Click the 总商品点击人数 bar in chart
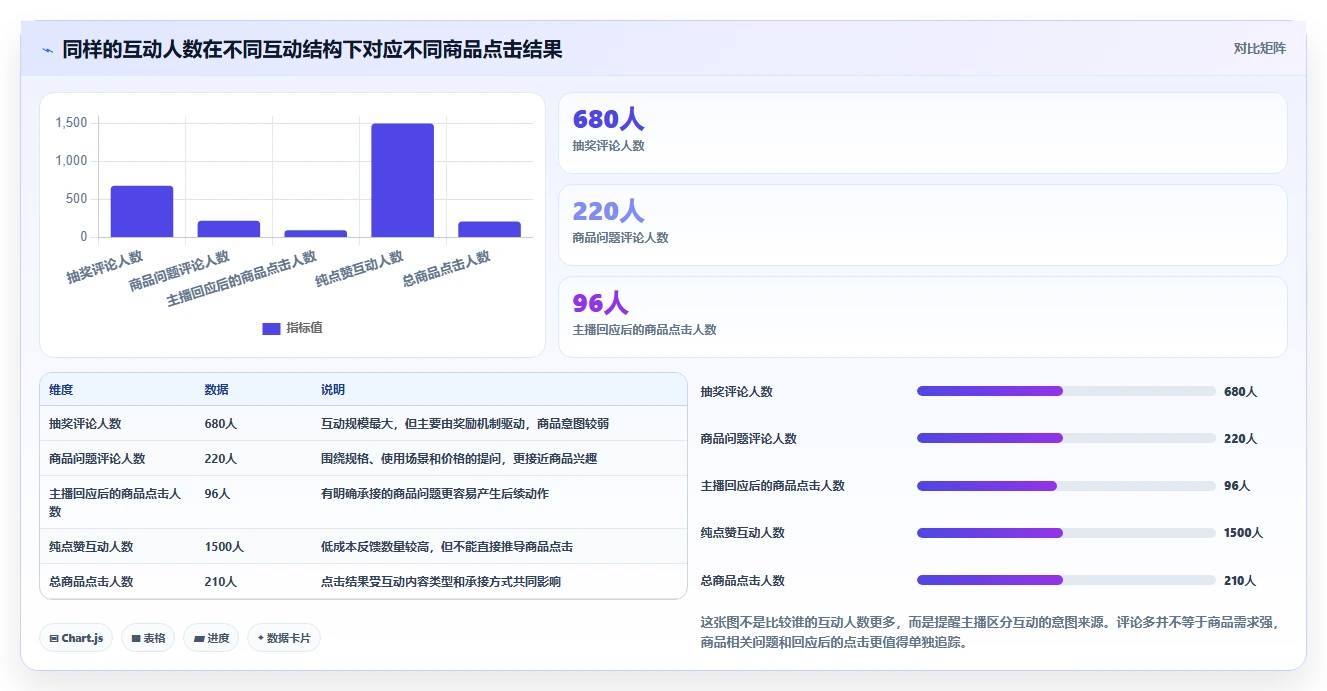Screen dimensions: 1327x691 point(490,229)
